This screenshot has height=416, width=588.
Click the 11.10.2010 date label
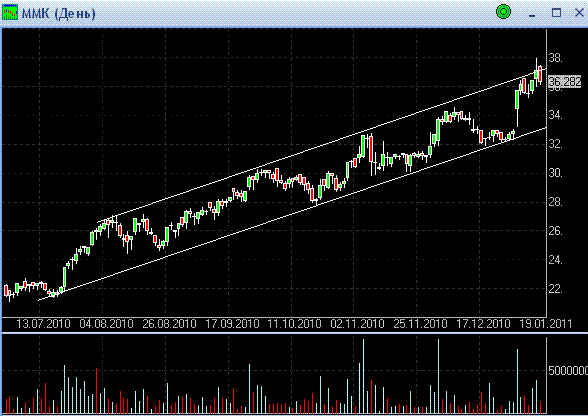(x=294, y=324)
